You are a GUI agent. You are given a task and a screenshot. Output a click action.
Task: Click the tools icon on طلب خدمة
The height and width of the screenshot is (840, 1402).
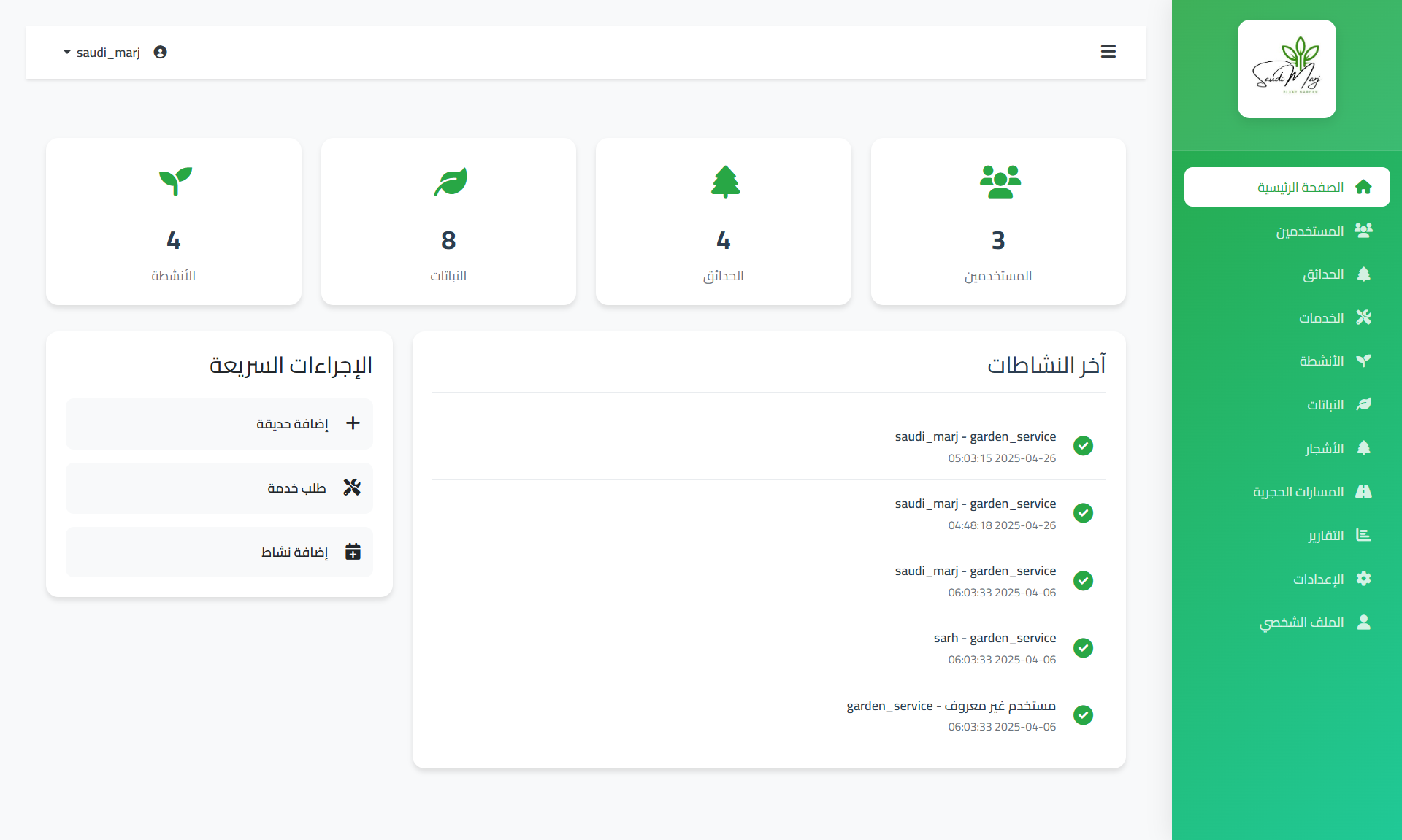pyautogui.click(x=352, y=487)
